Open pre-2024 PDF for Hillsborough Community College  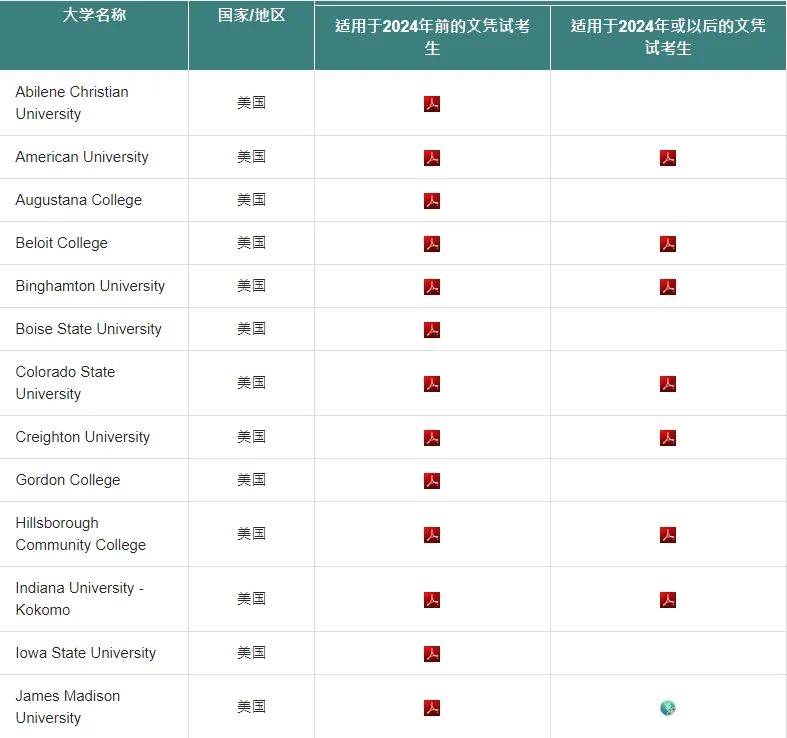432,535
